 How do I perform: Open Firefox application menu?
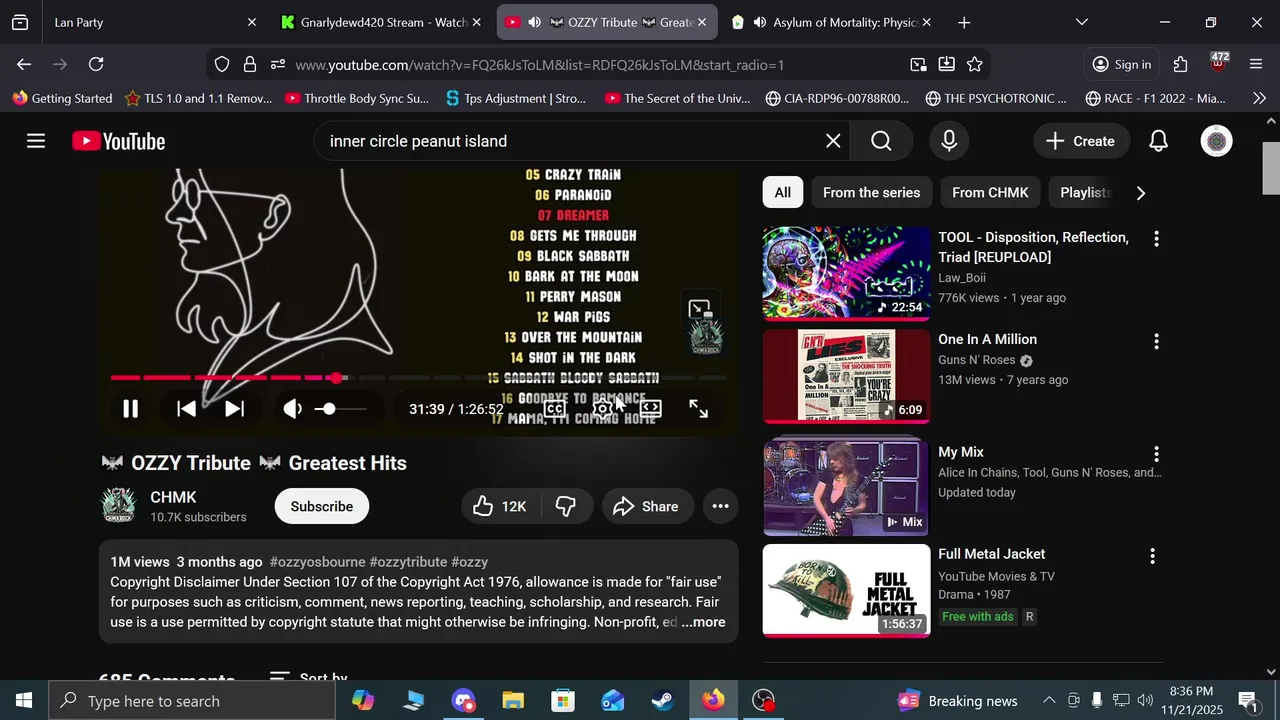click(x=1256, y=64)
